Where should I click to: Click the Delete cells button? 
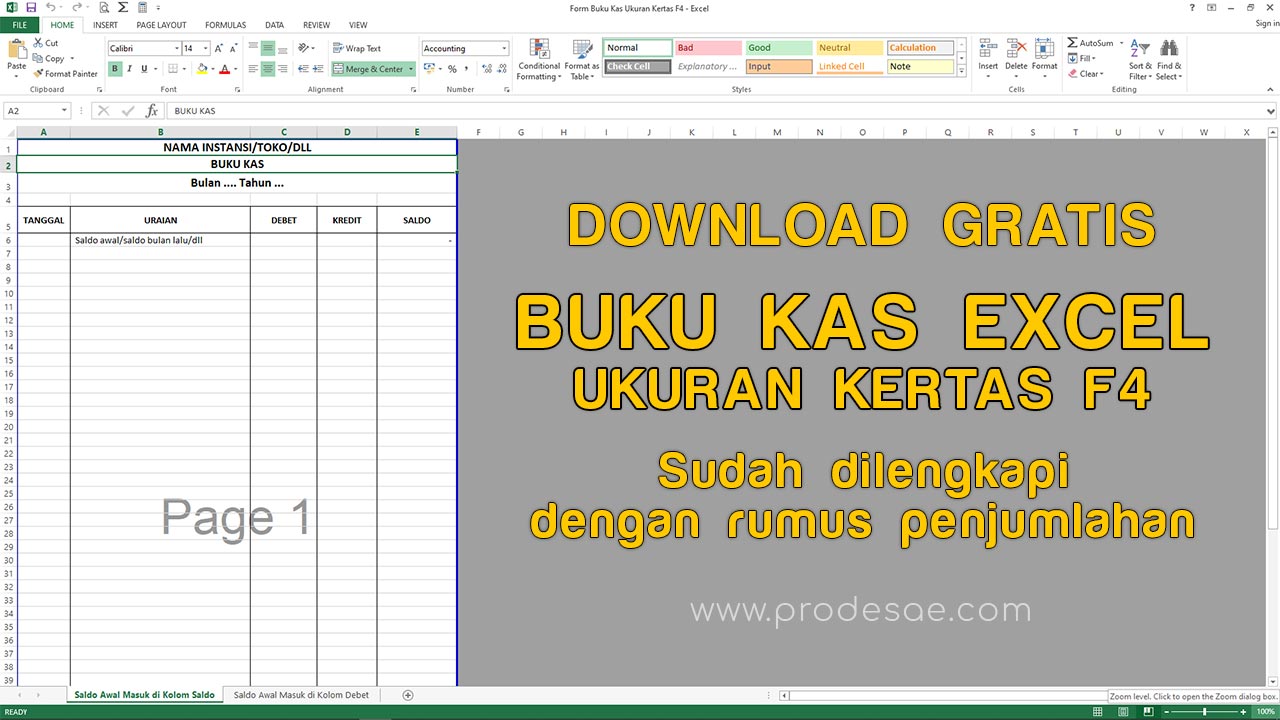pyautogui.click(x=1016, y=58)
